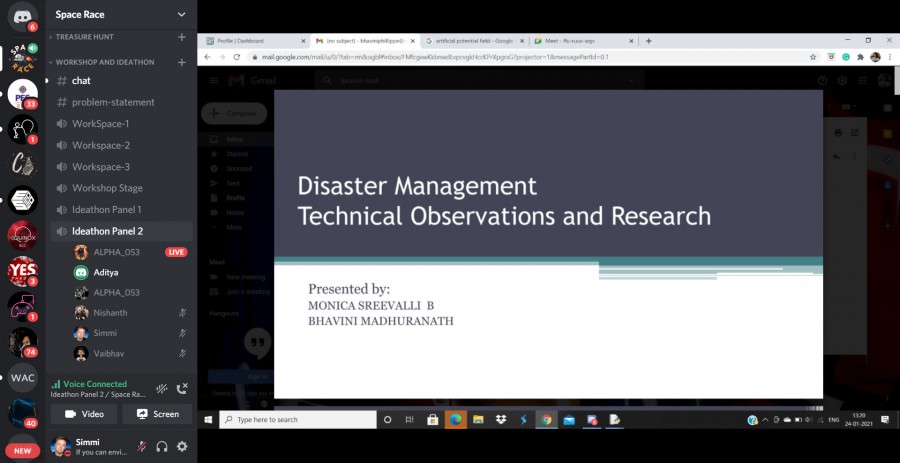Viewport: 900px width, 463px height.
Task: Expand the Space Race server menu
Action: coord(181,15)
